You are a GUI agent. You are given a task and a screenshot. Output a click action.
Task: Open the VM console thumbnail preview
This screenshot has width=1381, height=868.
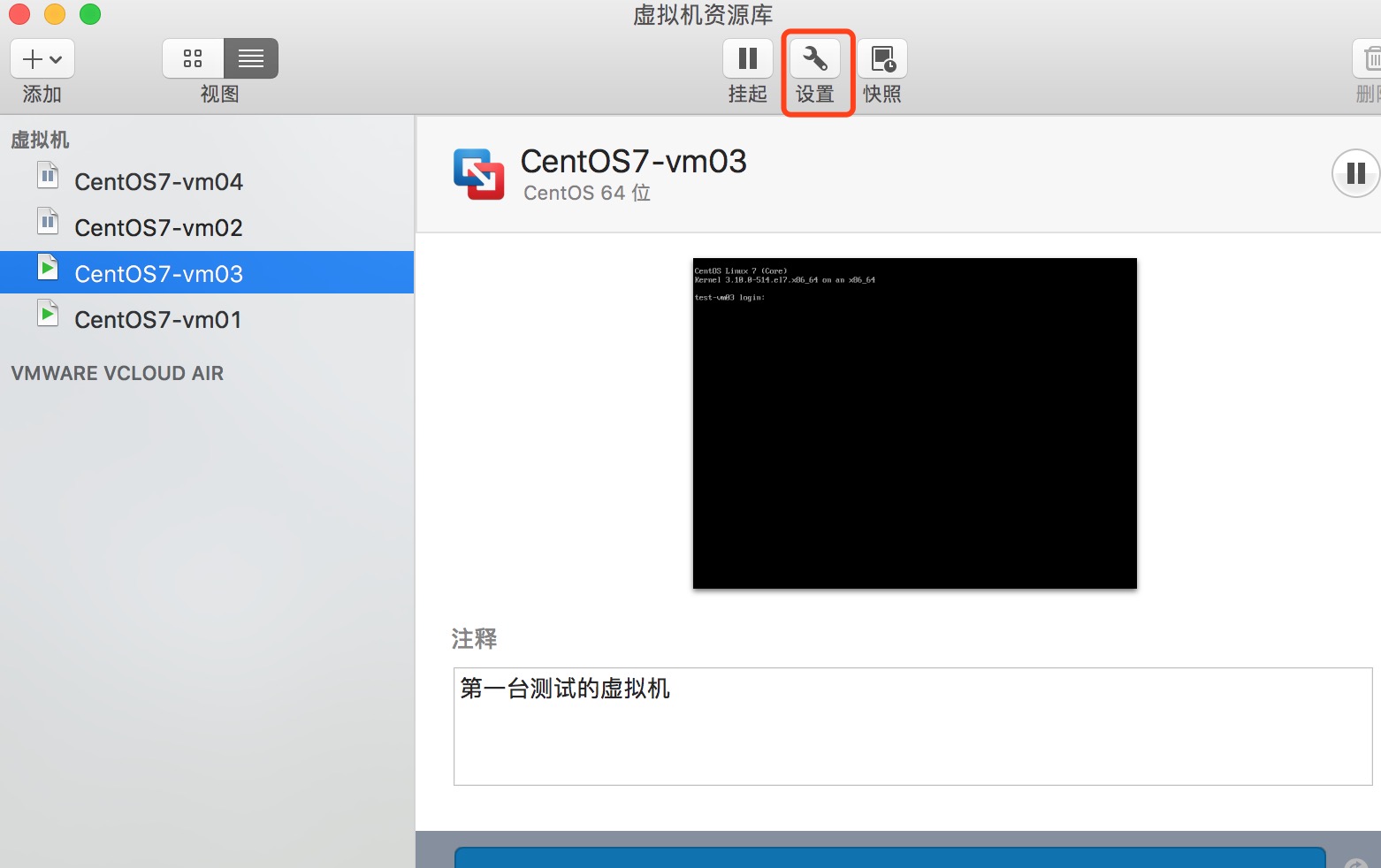coord(915,423)
